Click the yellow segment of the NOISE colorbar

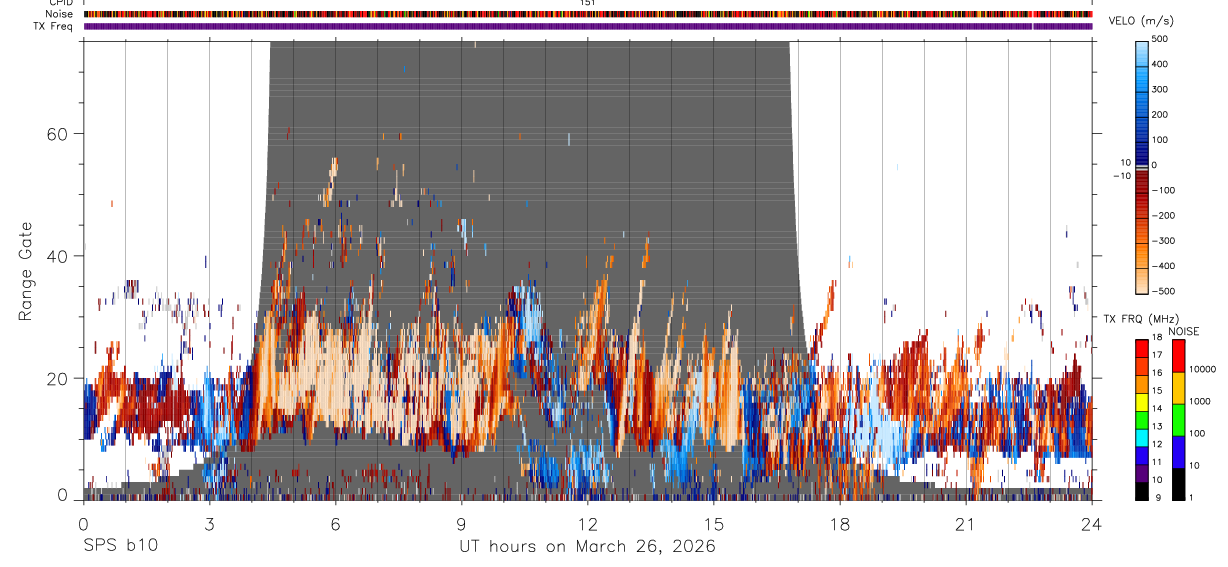[1179, 388]
